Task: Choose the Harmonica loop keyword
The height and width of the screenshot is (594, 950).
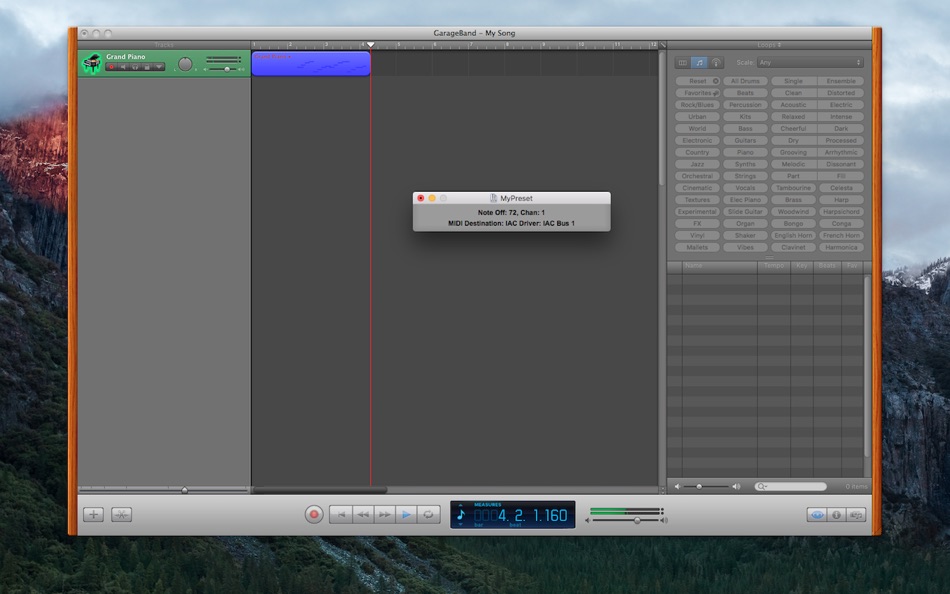Action: 841,247
